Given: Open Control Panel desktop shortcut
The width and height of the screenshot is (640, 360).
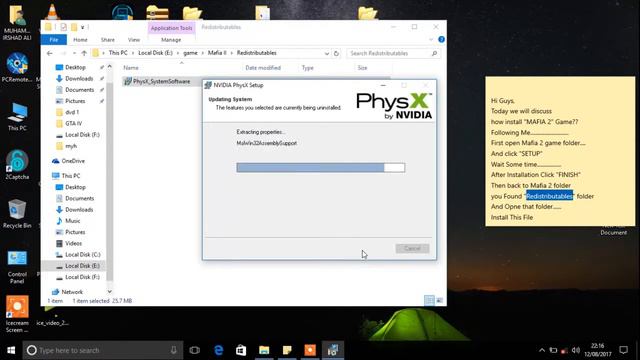Looking at the screenshot, I should [17, 266].
